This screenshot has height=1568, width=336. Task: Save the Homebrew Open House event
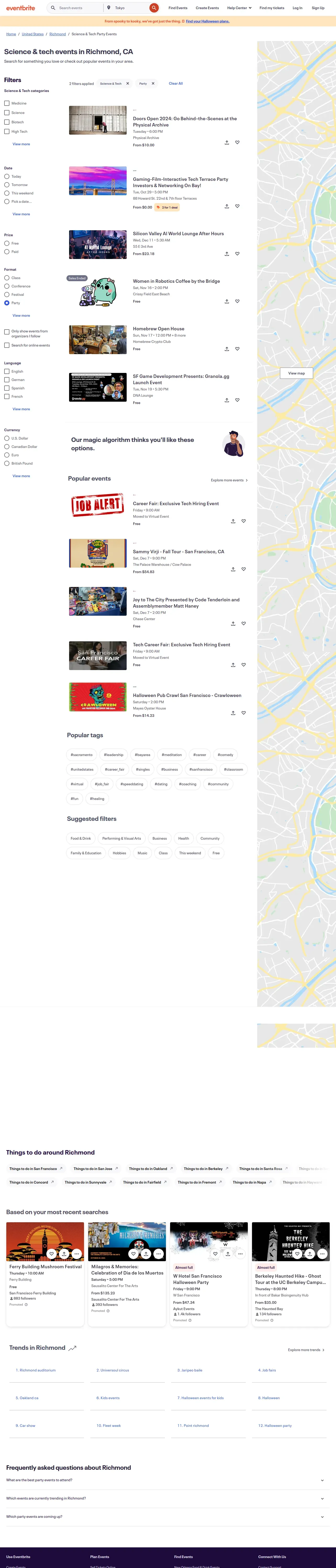[237, 349]
